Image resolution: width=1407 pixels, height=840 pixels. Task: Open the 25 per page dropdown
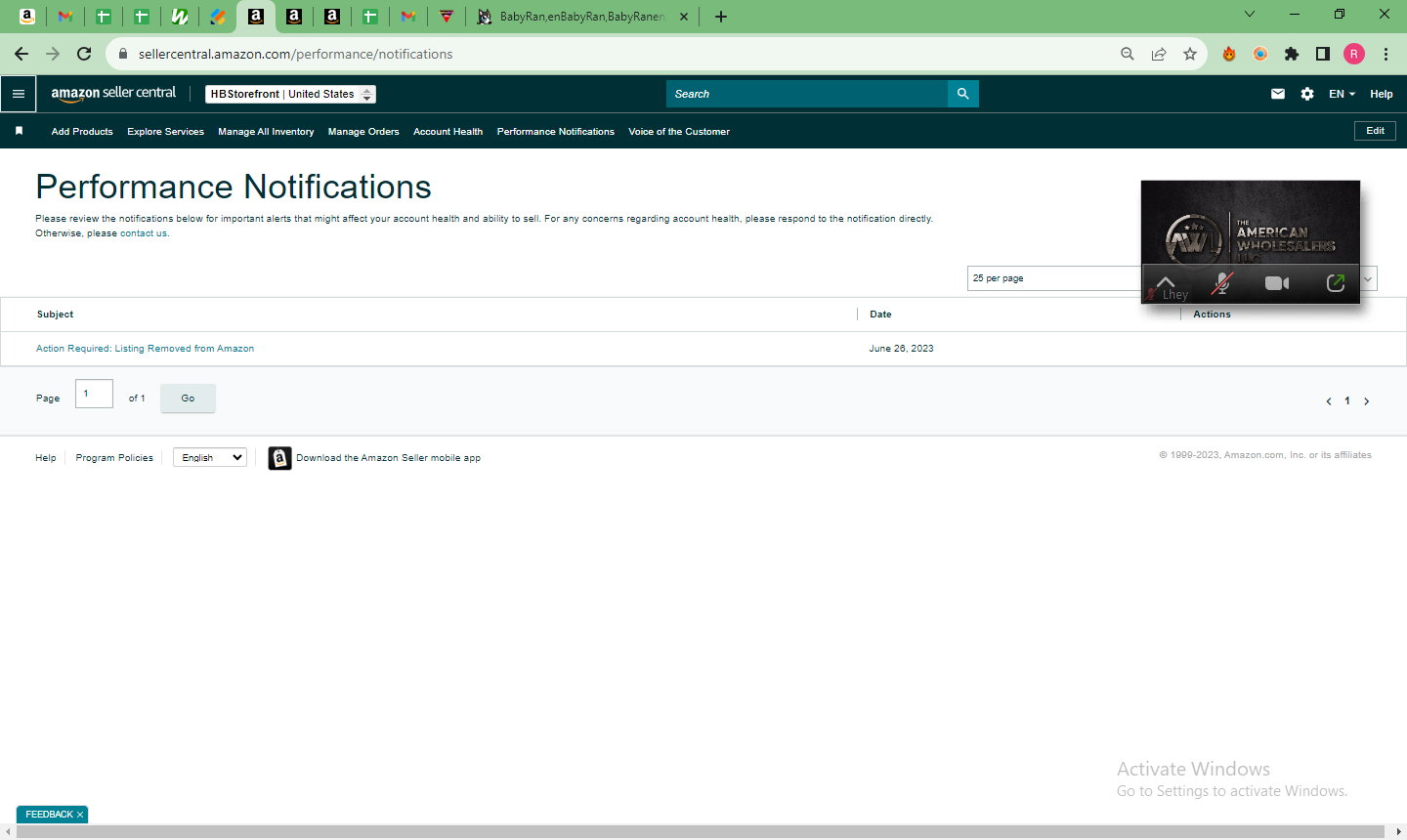point(1172,278)
